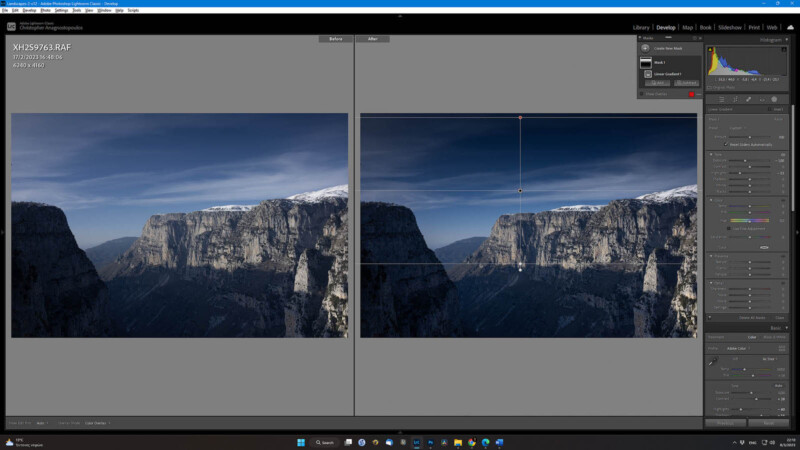The width and height of the screenshot is (800, 450).
Task: Click the Previous button
Action: coord(725,423)
